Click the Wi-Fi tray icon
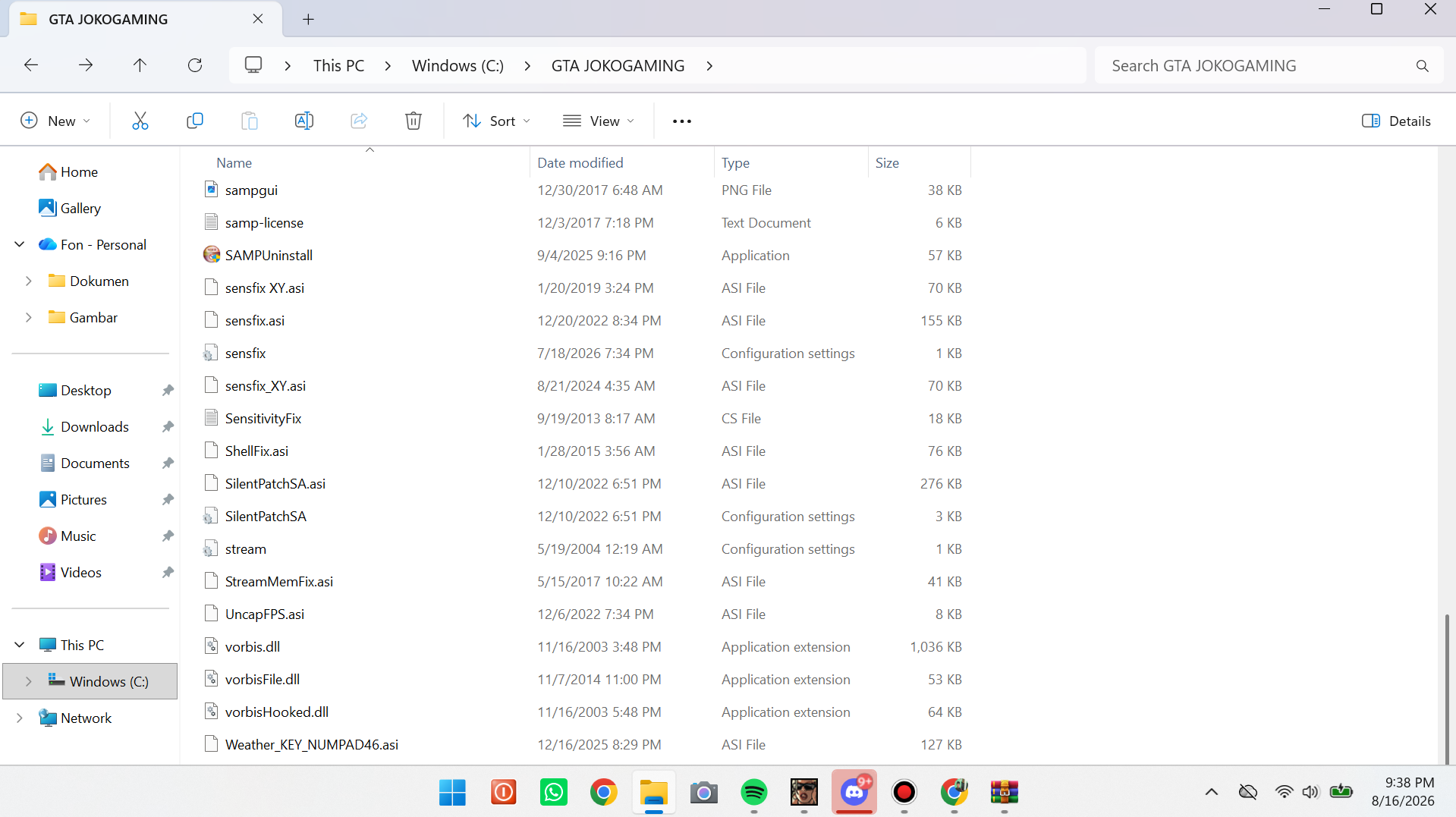1456x817 pixels. tap(1284, 792)
